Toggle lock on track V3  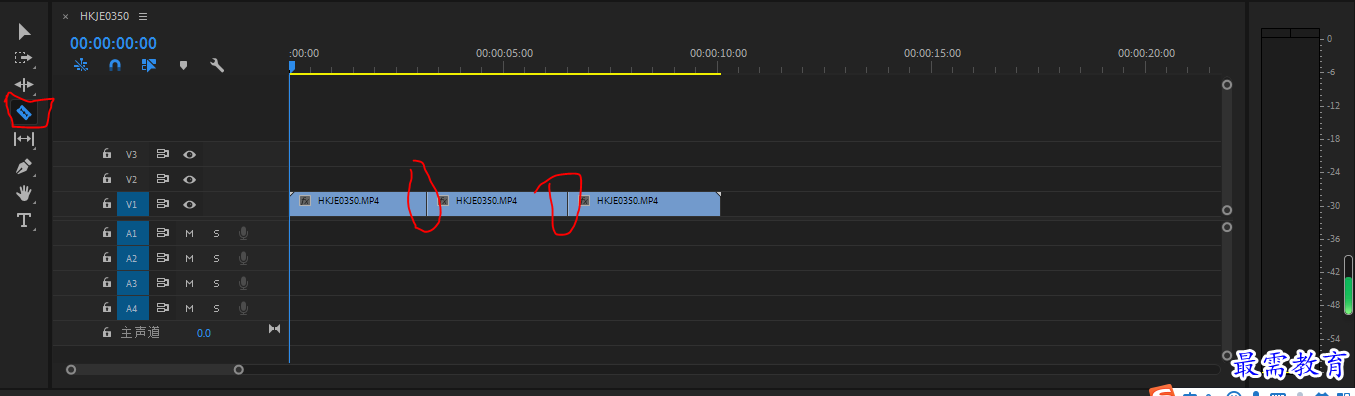106,155
